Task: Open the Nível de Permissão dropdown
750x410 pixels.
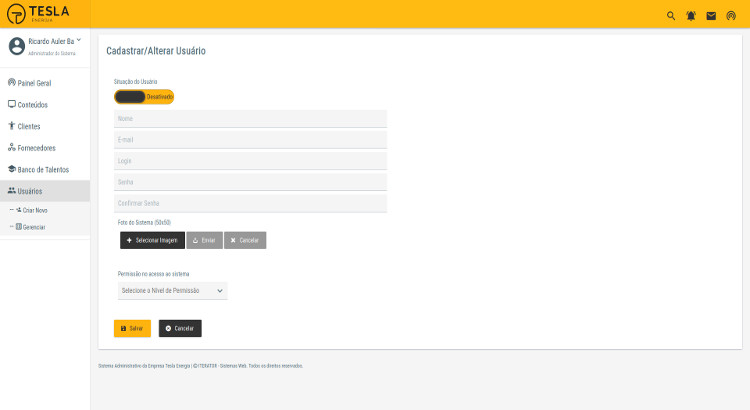Action: coord(173,290)
